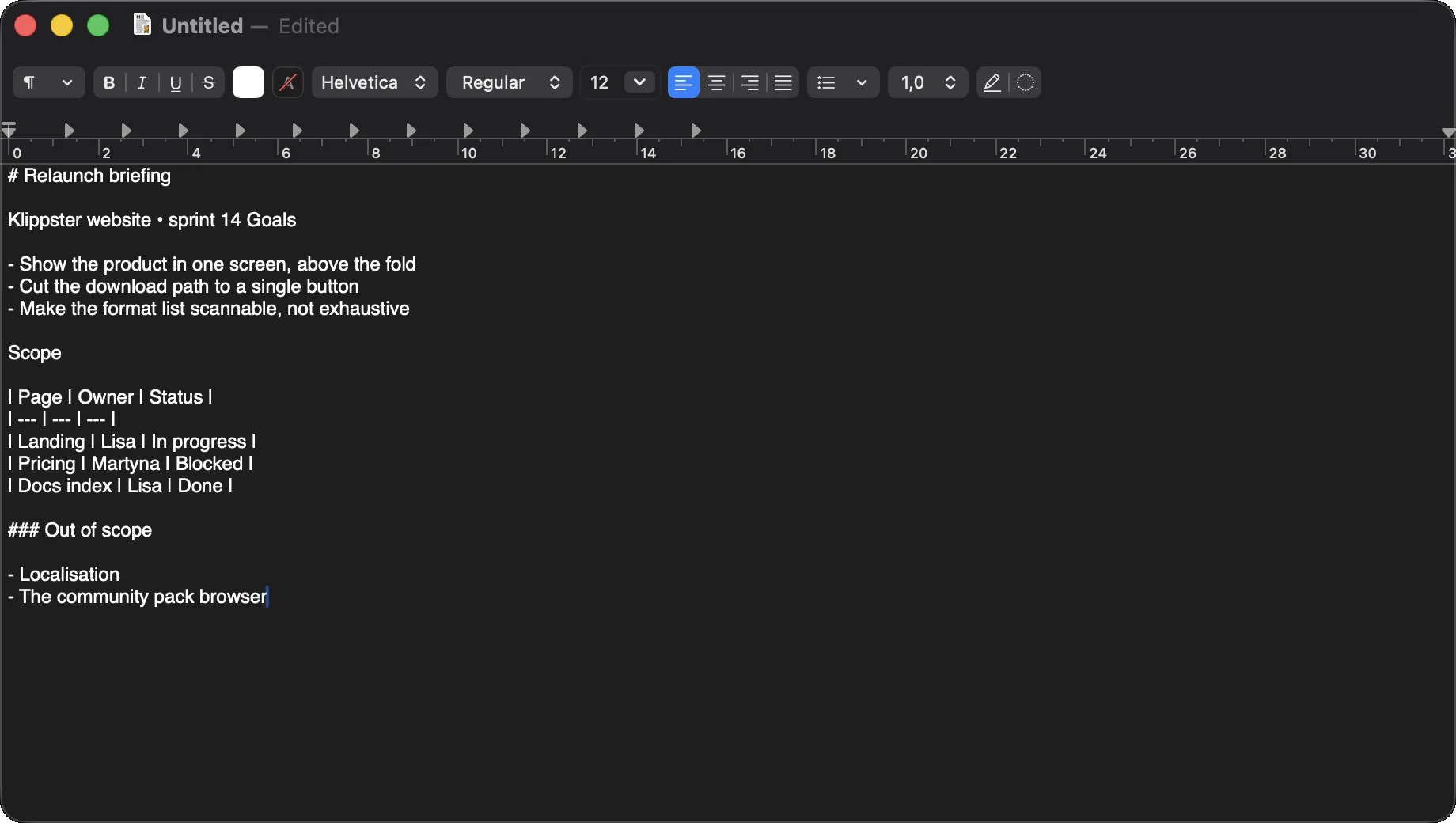Toggle italic formatting
Screen dimensions: 1456x823
click(142, 82)
